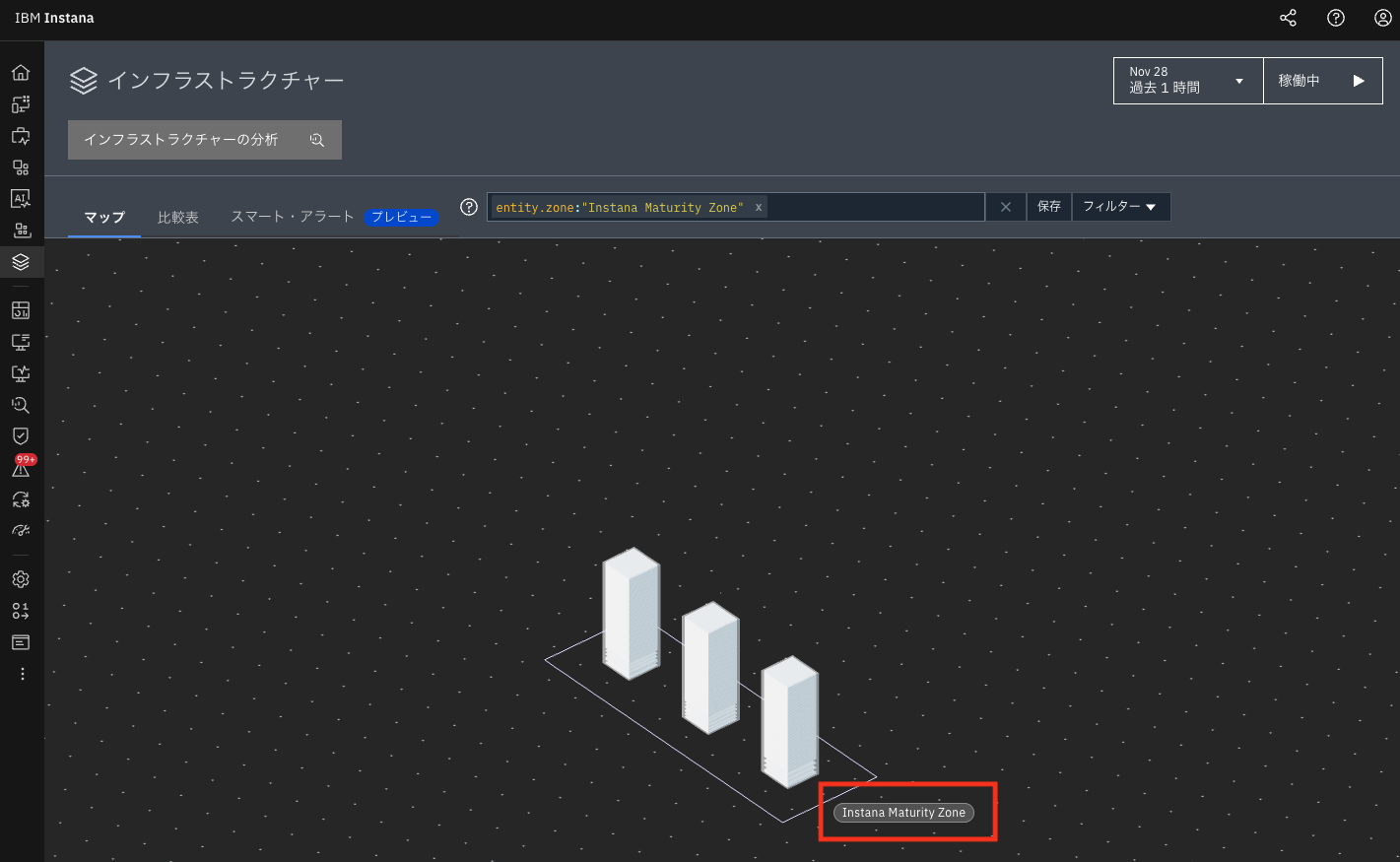Open the three-dot more menu in sidebar
1400x862 pixels.
click(22, 674)
